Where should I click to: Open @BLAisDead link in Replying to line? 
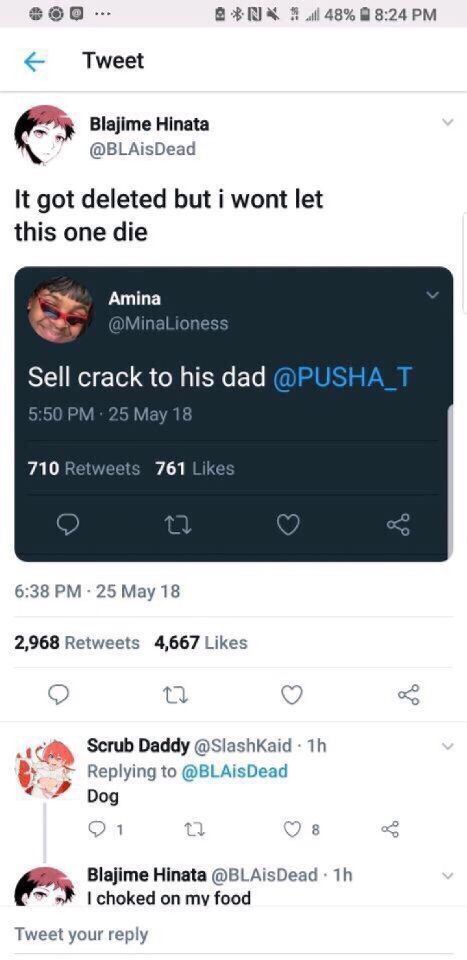234,771
